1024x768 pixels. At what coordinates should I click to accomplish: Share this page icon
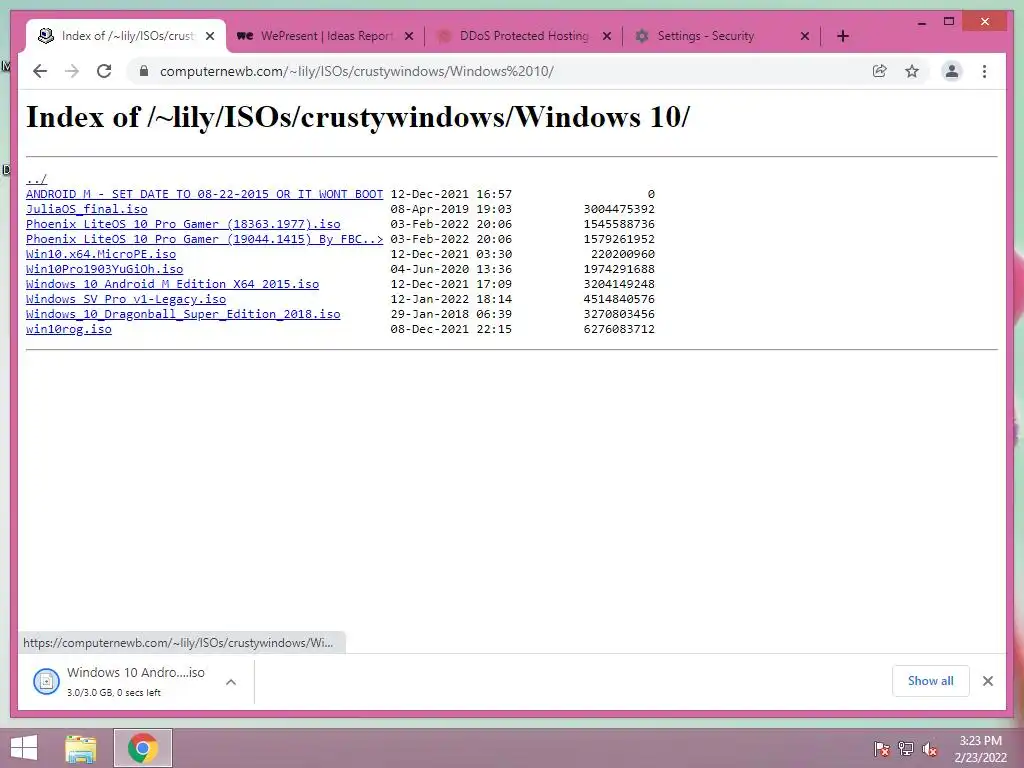pos(880,71)
